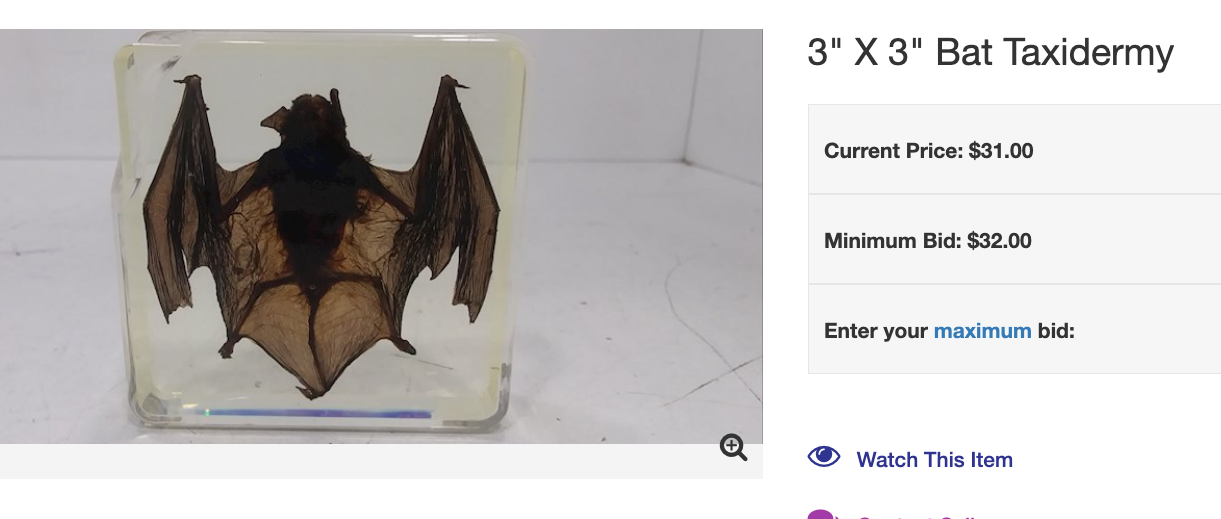This screenshot has height=519, width=1221.
Task: Click the "Enter your" bid prompt text
Action: click(876, 331)
